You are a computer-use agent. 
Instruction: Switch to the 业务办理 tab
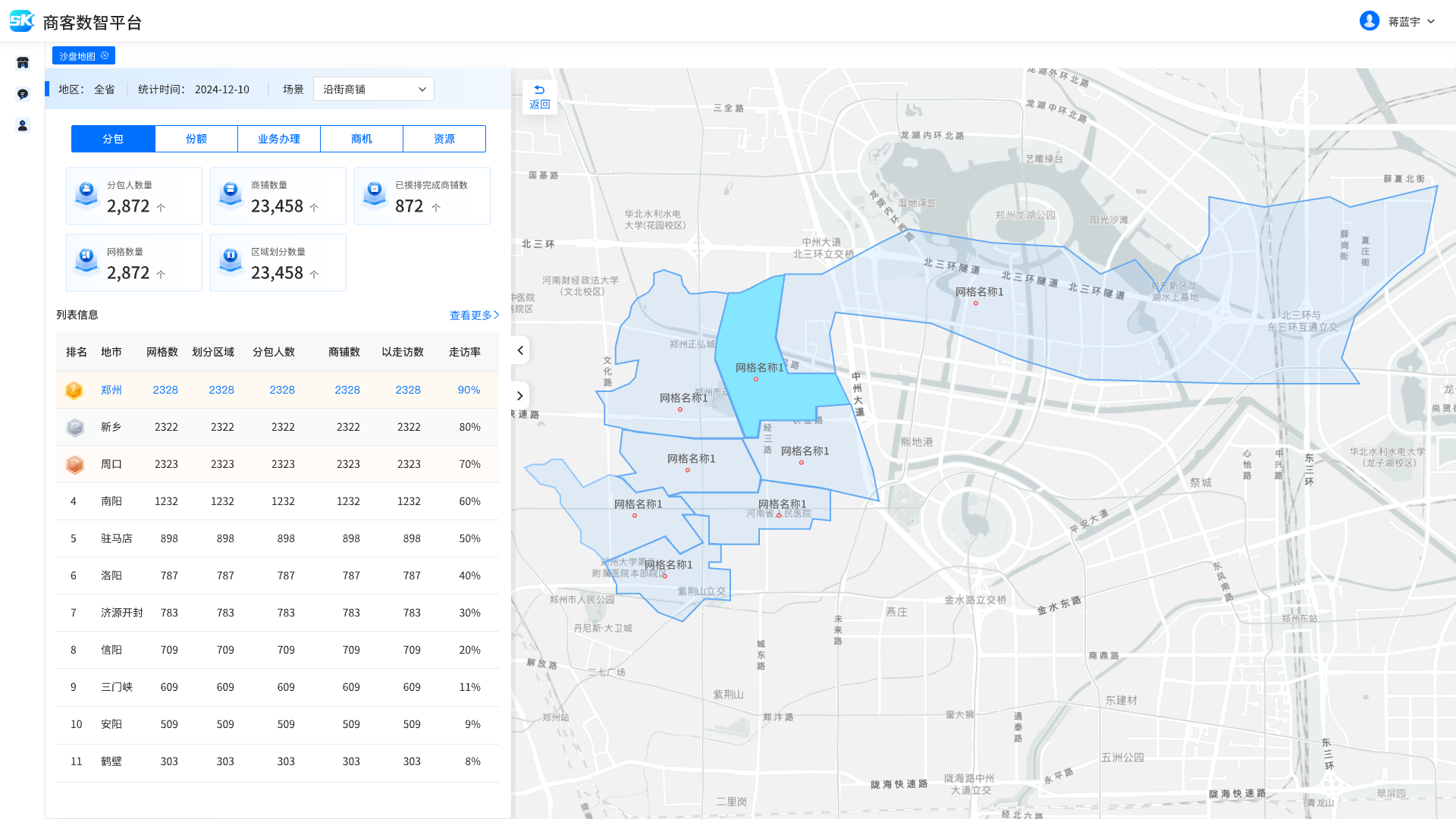coord(279,139)
